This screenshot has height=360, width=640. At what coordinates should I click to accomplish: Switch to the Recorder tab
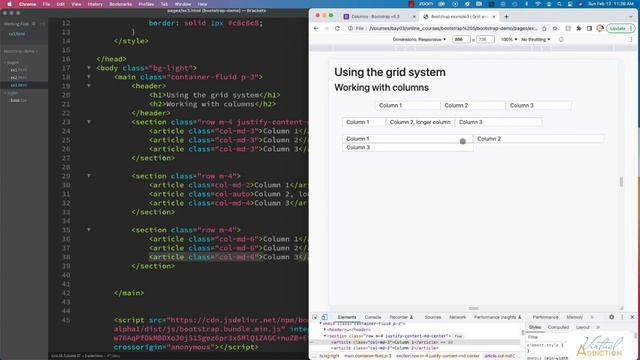click(x=401, y=317)
